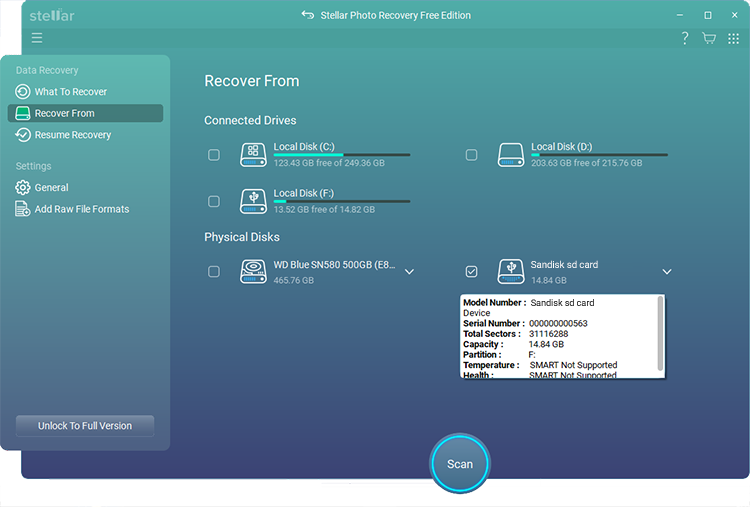Click the WD Blue SN580 500GB name
Viewport: 750px width, 507px height.
click(x=334, y=265)
